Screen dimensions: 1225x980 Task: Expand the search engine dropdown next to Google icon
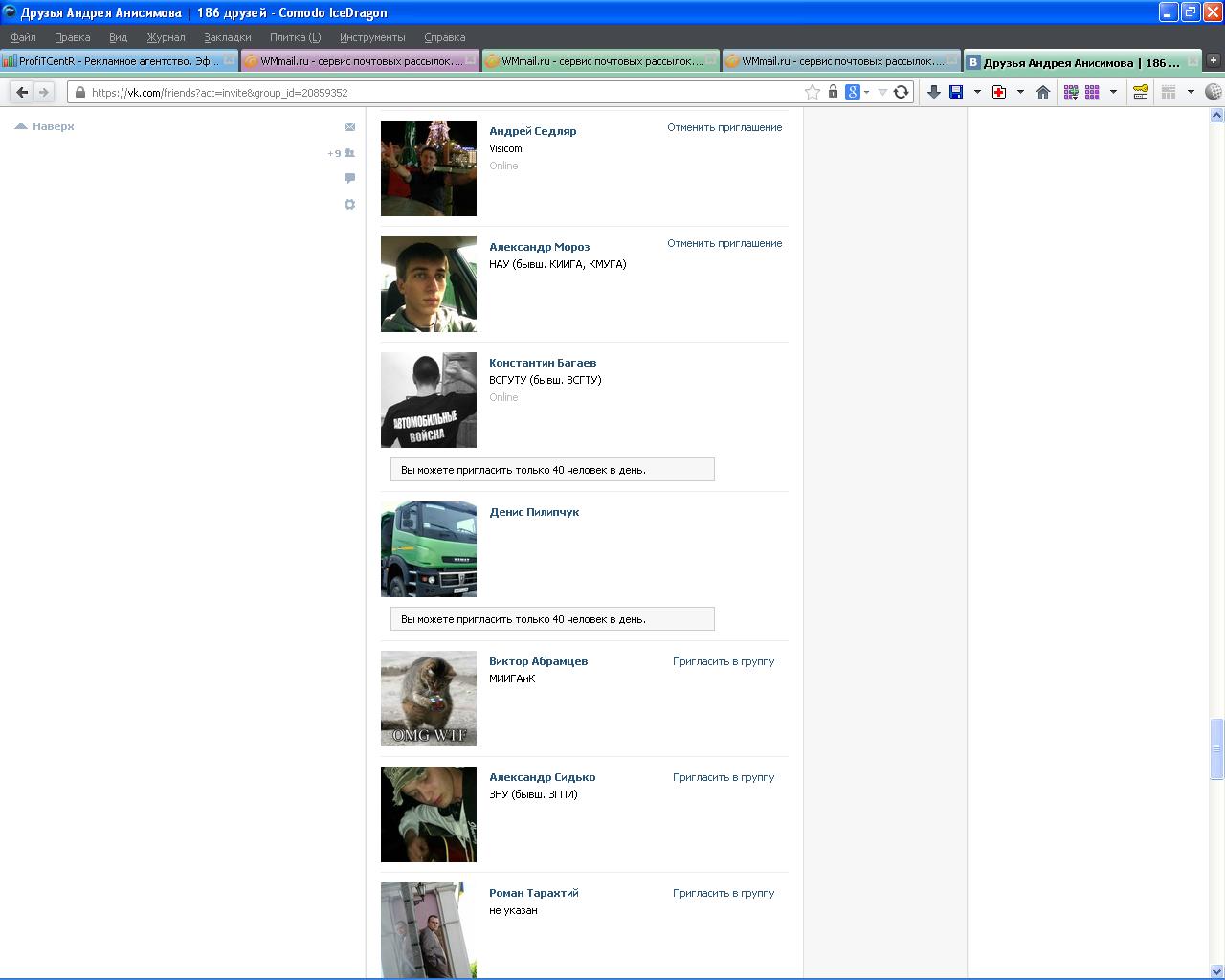(867, 92)
